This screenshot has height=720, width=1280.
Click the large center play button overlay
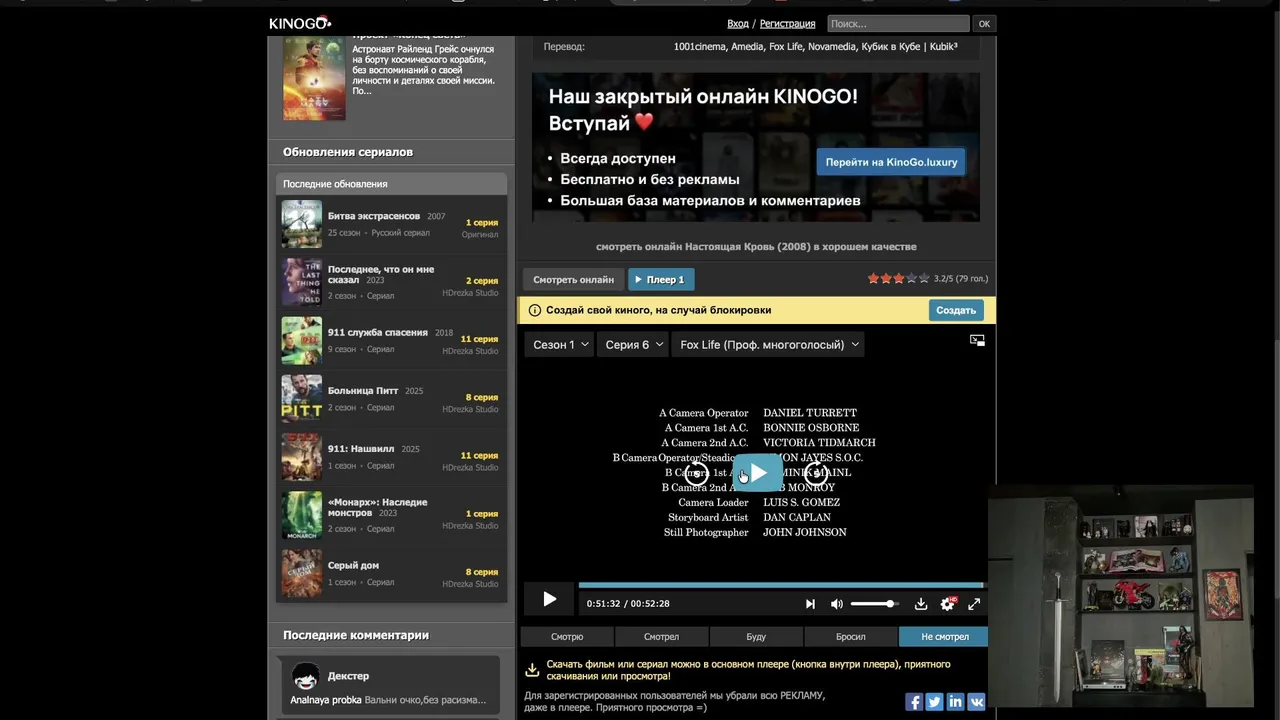(x=758, y=473)
